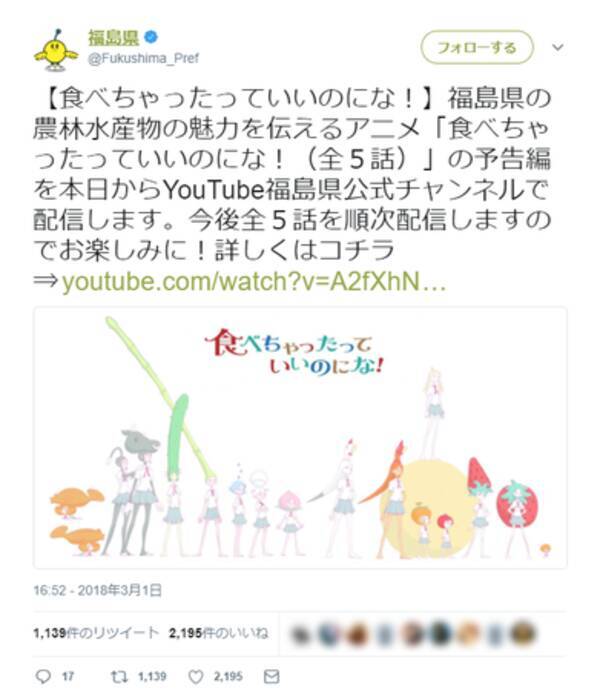Open the anime promotional image

(300, 437)
